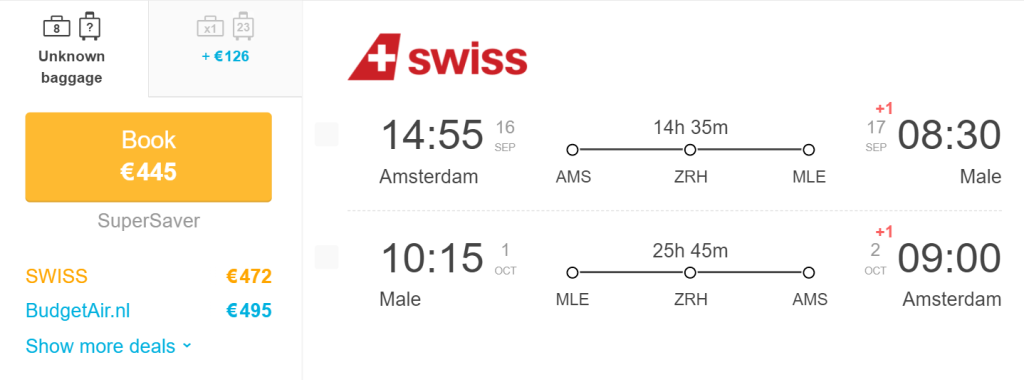Click the 25h 45m return duration
Image resolution: width=1024 pixels, height=380 pixels.
[690, 250]
